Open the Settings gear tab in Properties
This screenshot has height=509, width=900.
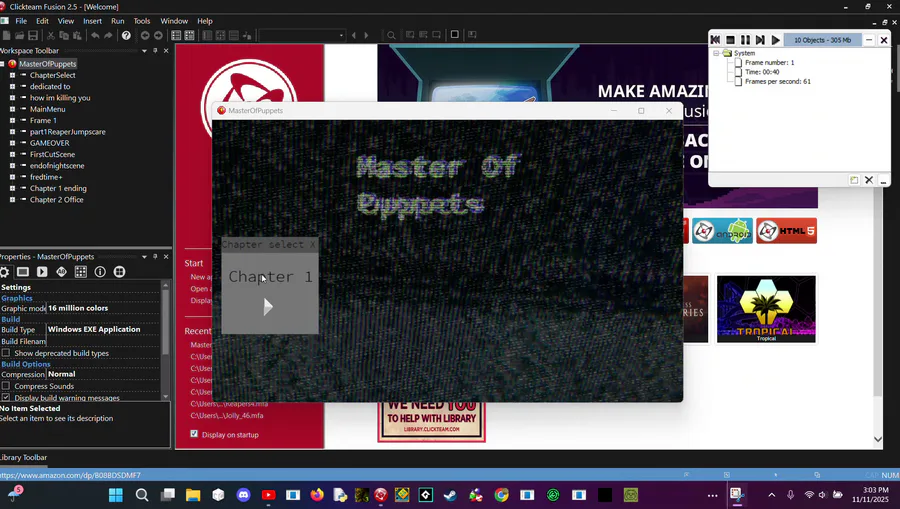pos(5,272)
